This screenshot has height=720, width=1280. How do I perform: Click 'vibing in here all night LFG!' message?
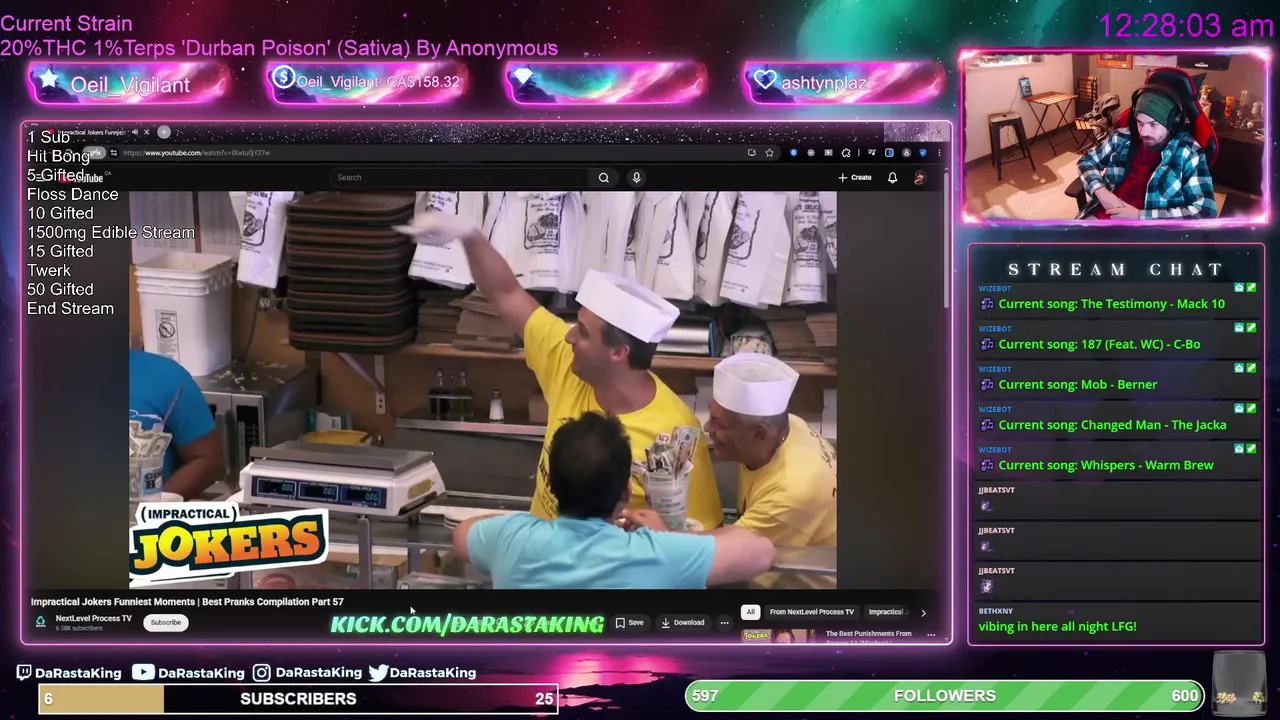1057,626
